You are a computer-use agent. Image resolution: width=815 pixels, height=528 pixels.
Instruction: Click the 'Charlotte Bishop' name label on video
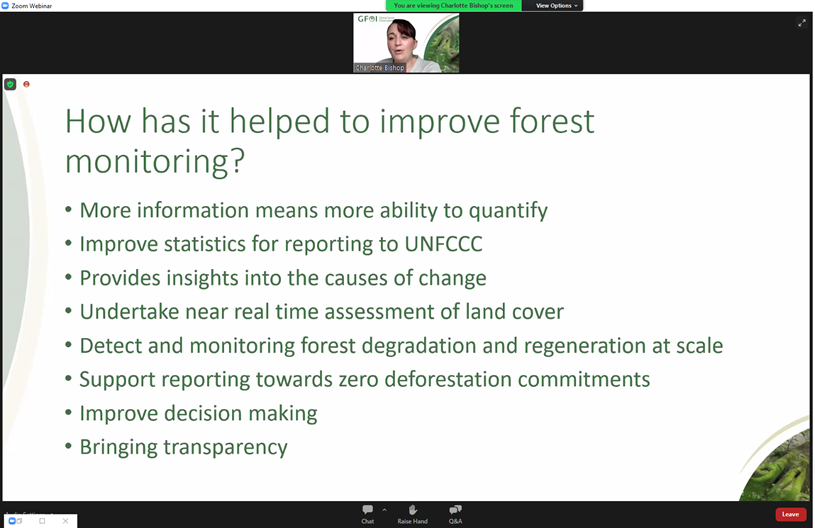(x=379, y=68)
